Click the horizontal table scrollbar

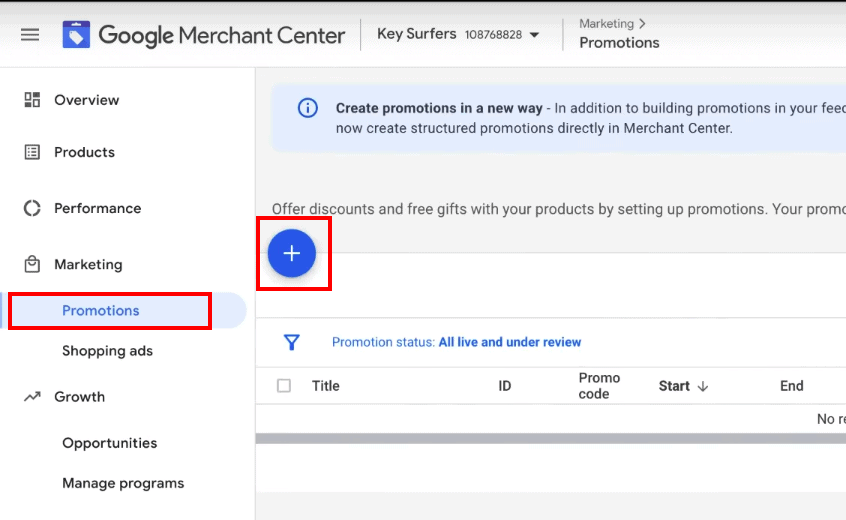point(551,439)
